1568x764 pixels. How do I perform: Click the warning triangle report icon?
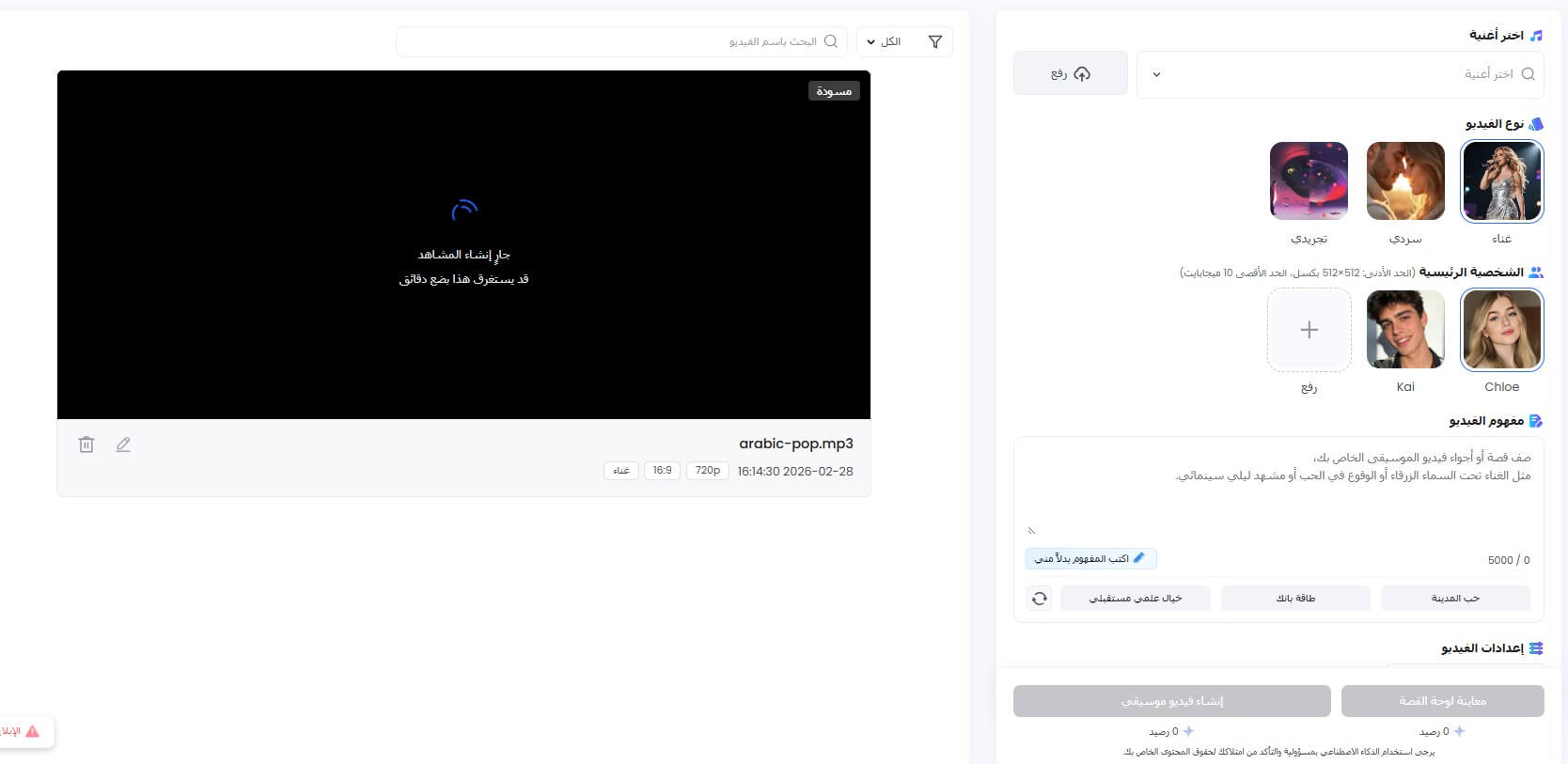tap(33, 731)
